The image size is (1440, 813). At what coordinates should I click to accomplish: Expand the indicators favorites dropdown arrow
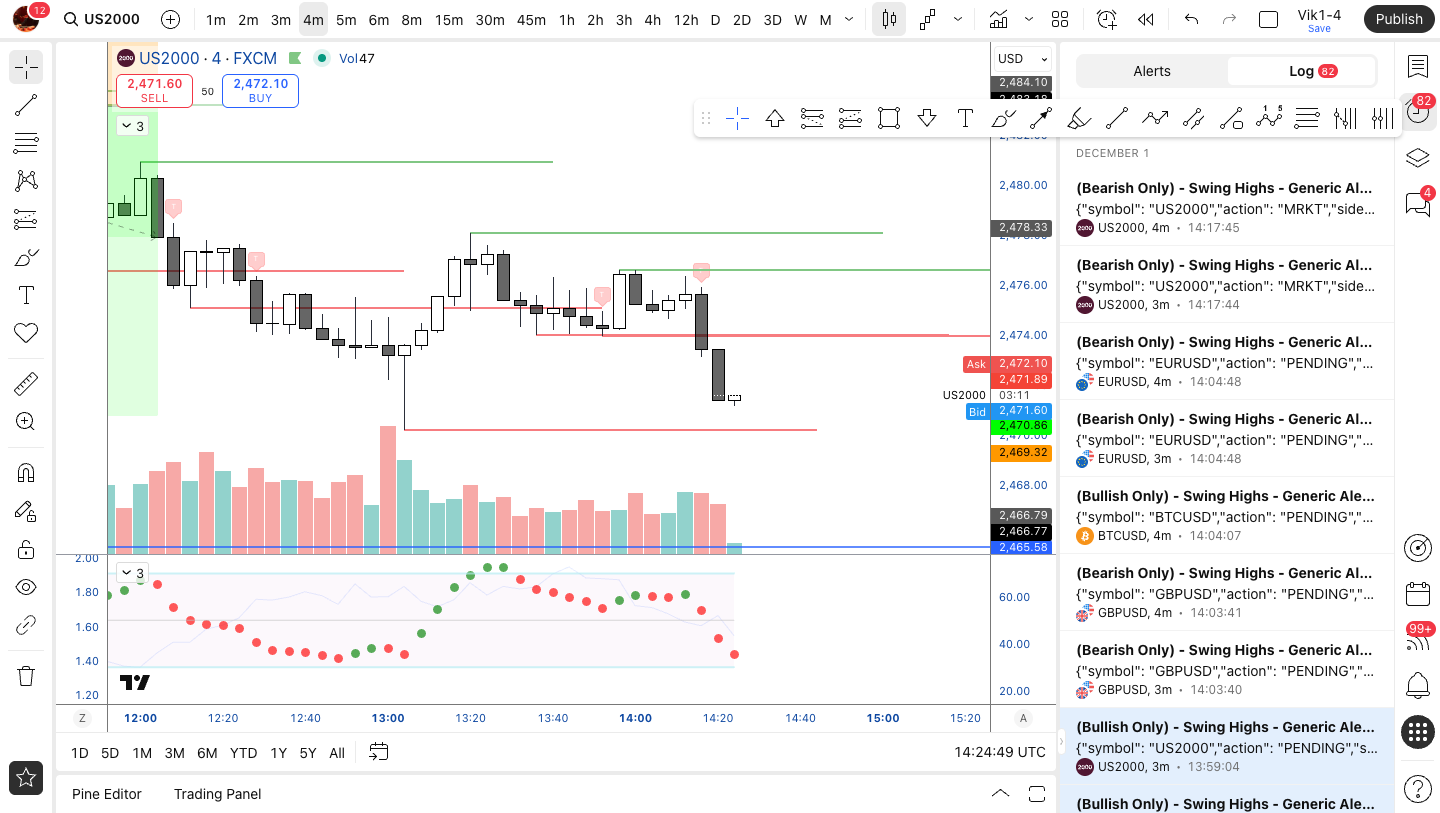click(1029, 19)
